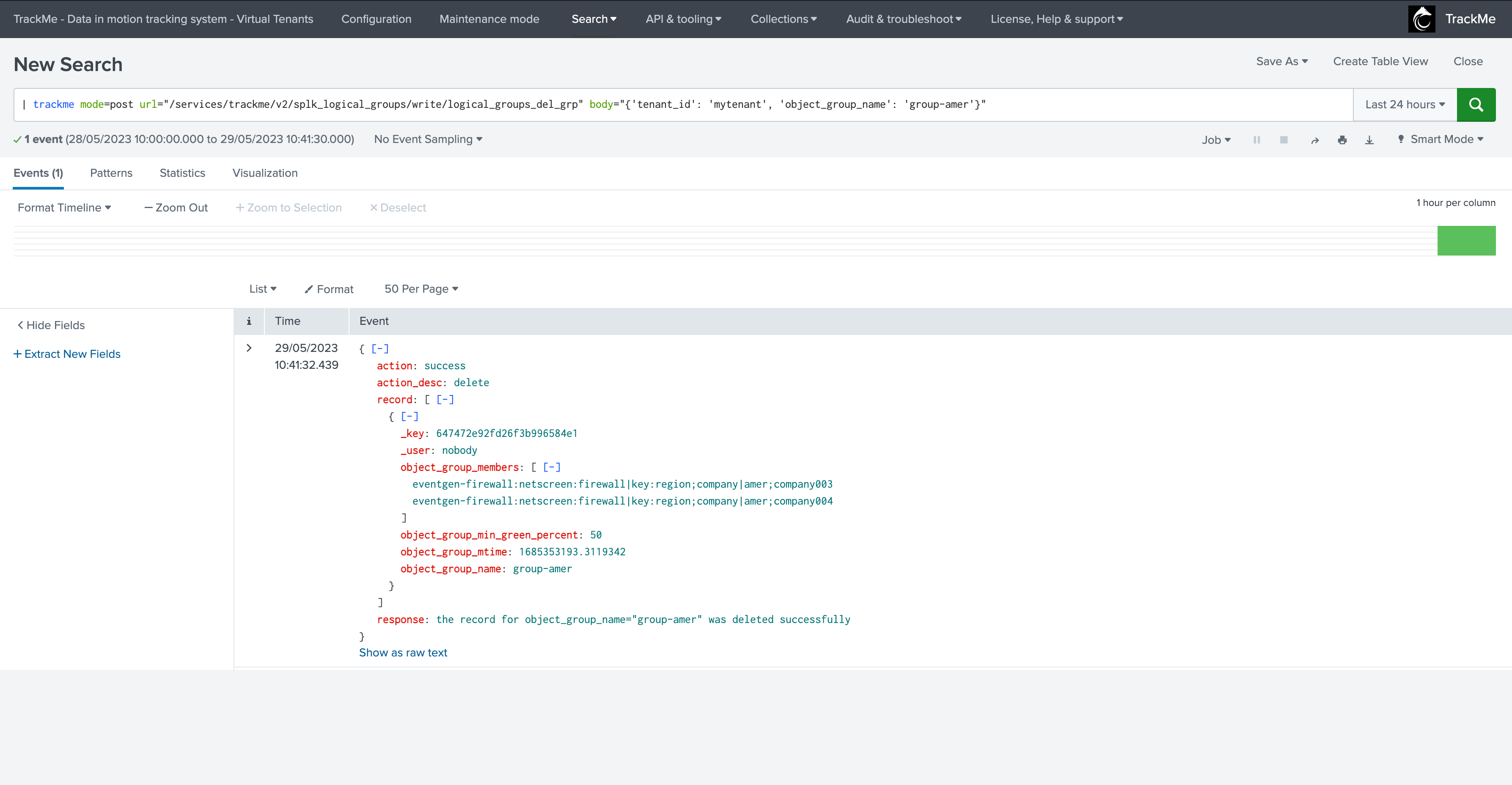Screen dimensions: 1512x785
Task: Click the pause job icon
Action: (1256, 140)
